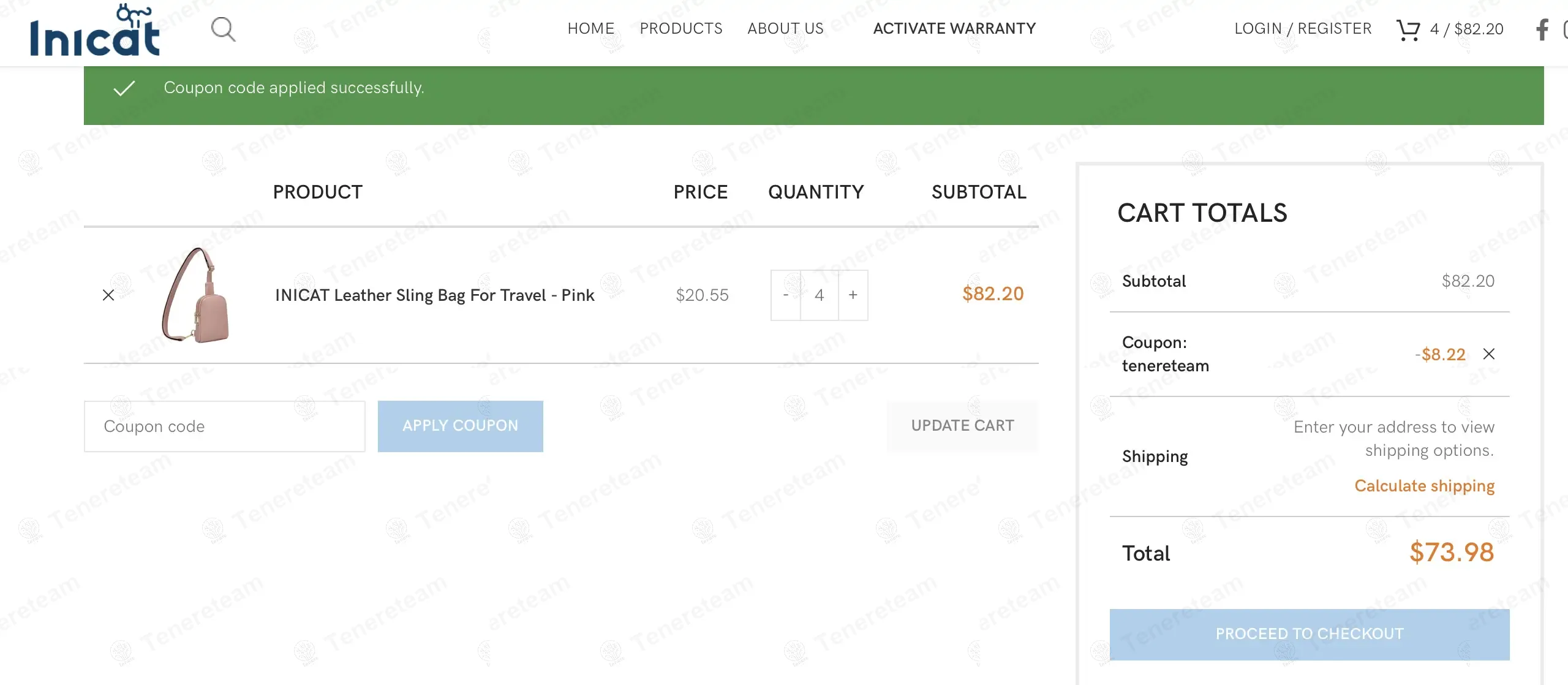This screenshot has height=685, width=1568.
Task: Click PROCEED TO CHECKOUT button
Action: [1310, 634]
